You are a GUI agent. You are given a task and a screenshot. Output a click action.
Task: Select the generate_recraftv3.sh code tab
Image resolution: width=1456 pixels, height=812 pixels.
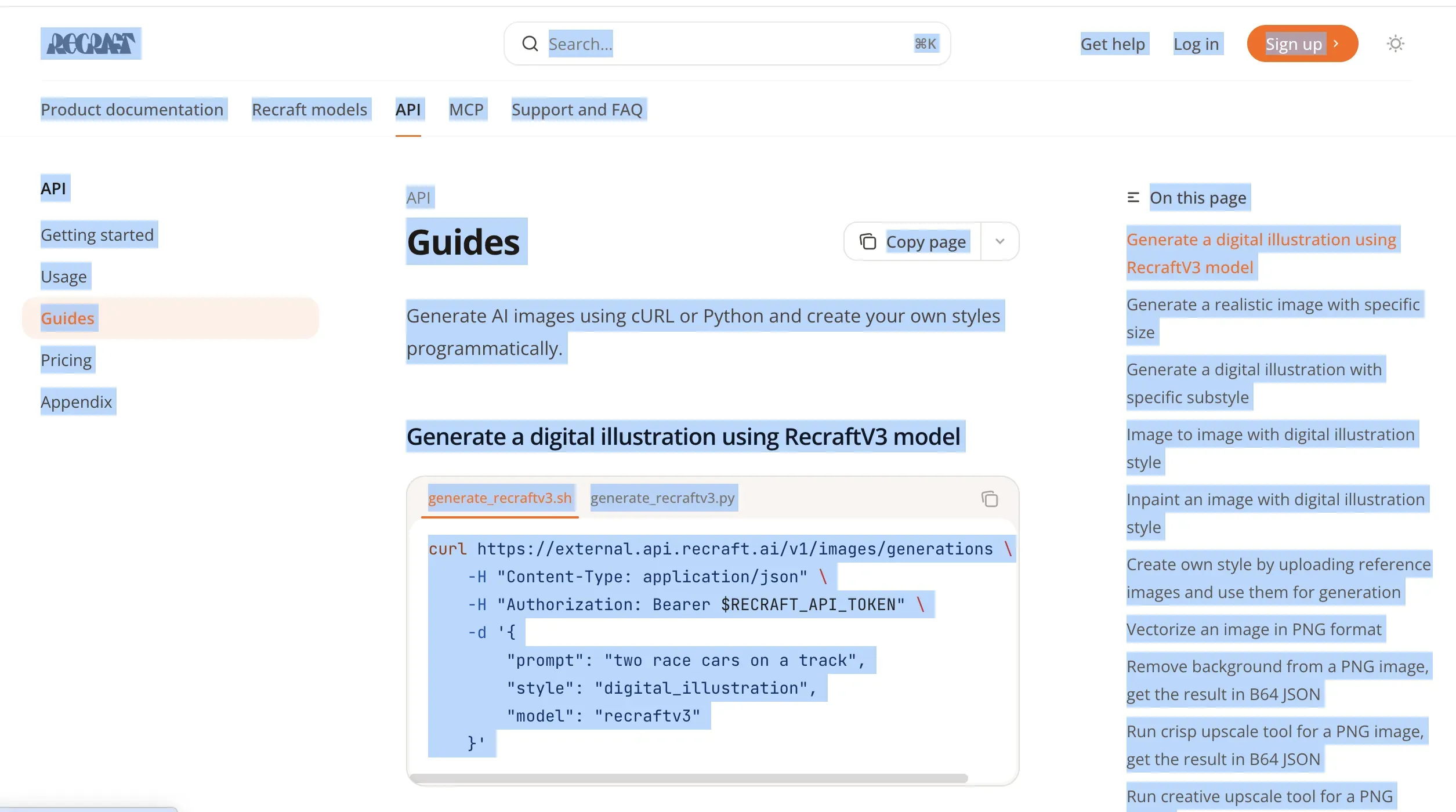click(x=500, y=498)
